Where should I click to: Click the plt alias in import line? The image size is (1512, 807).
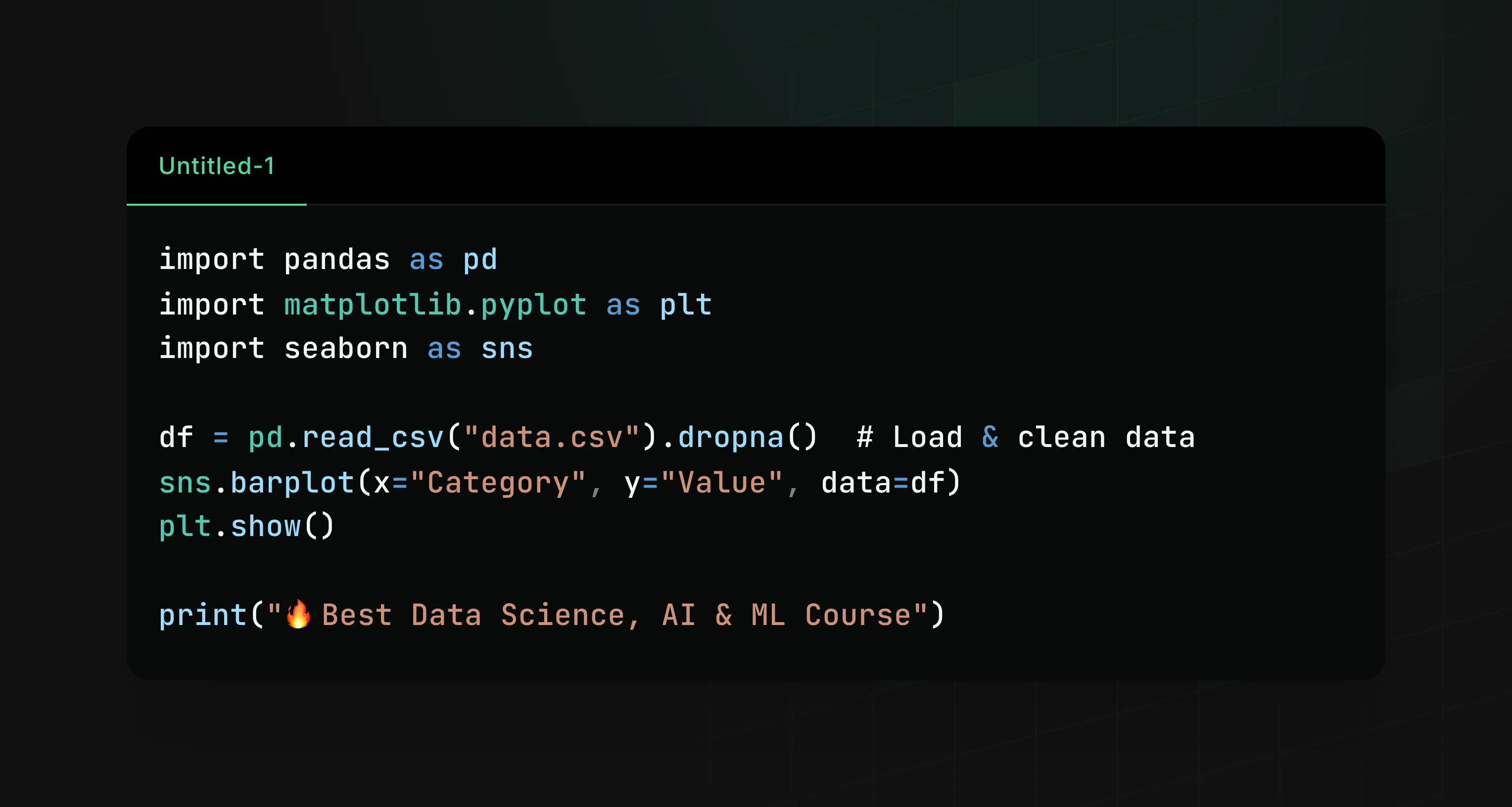(x=686, y=305)
